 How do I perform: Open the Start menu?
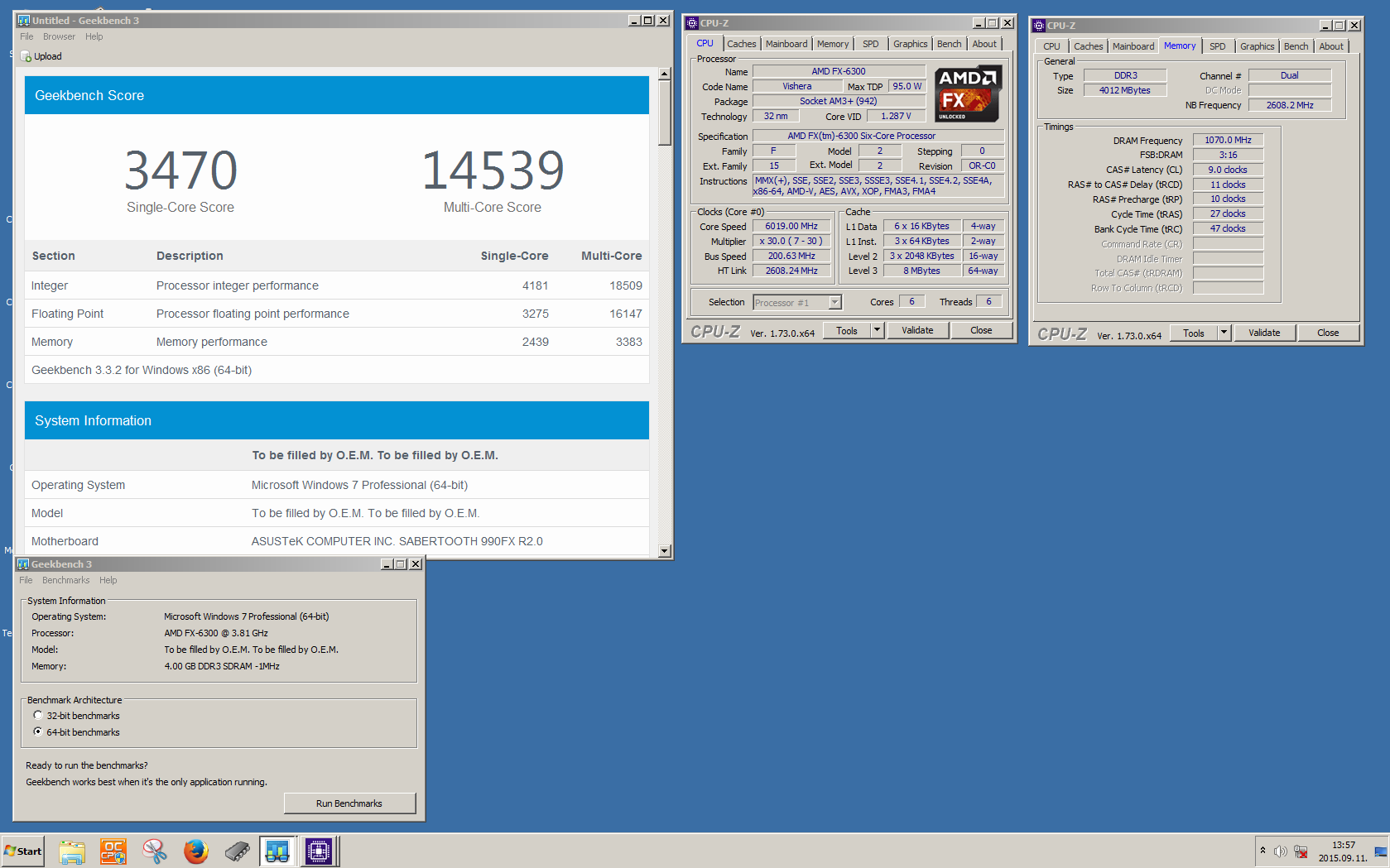click(22, 851)
